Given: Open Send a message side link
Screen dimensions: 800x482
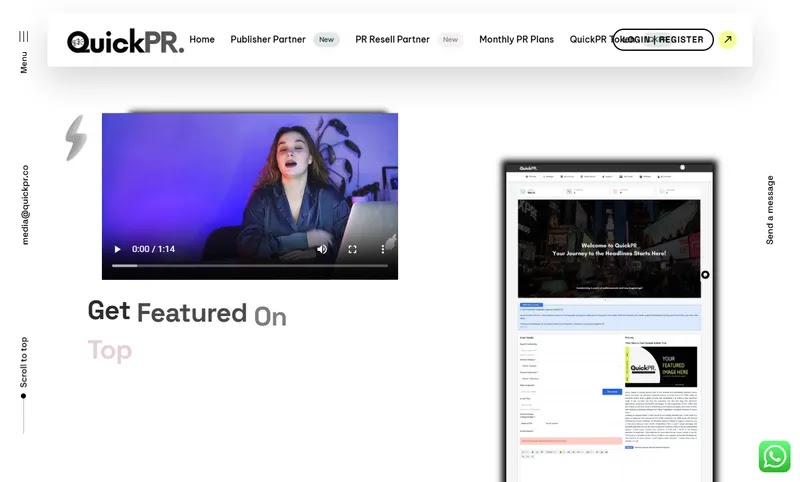Looking at the screenshot, I should pyautogui.click(x=770, y=210).
